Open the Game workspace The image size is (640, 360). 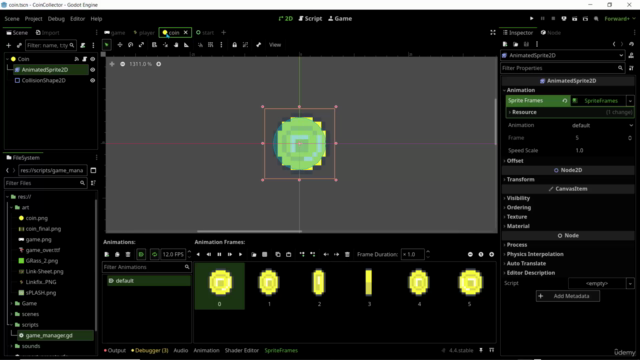point(340,19)
